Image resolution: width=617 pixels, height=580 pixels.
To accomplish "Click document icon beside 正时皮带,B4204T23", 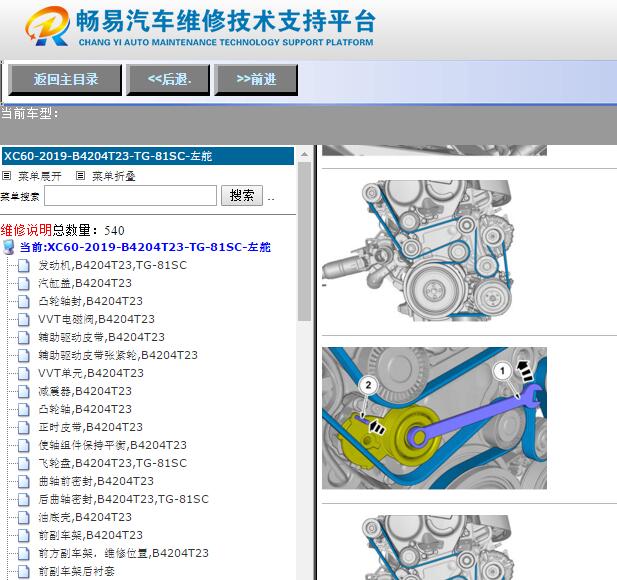I will tap(24, 428).
